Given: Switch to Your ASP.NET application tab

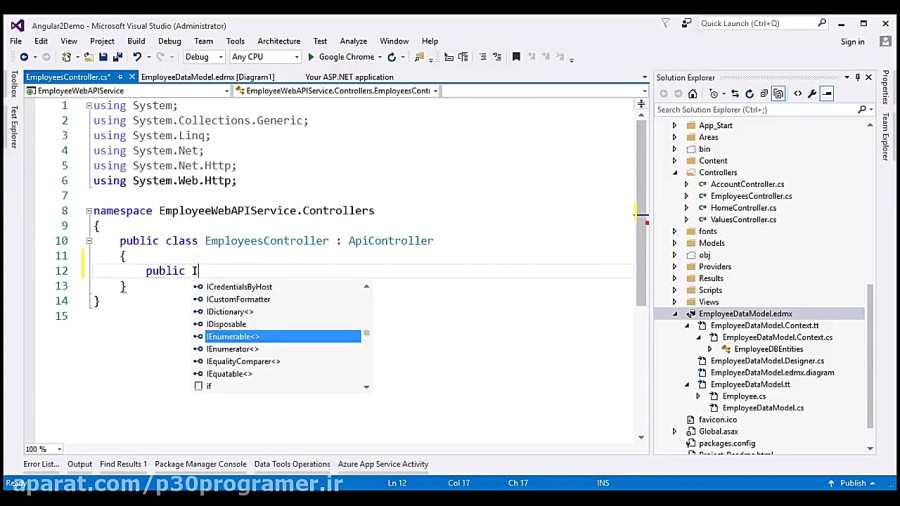Looking at the screenshot, I should (x=349, y=77).
